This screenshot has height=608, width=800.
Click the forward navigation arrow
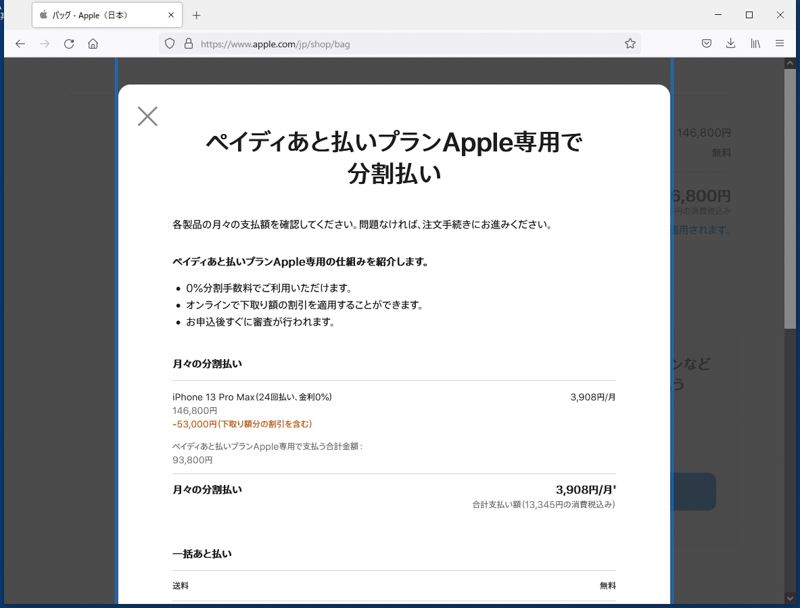pyautogui.click(x=44, y=44)
